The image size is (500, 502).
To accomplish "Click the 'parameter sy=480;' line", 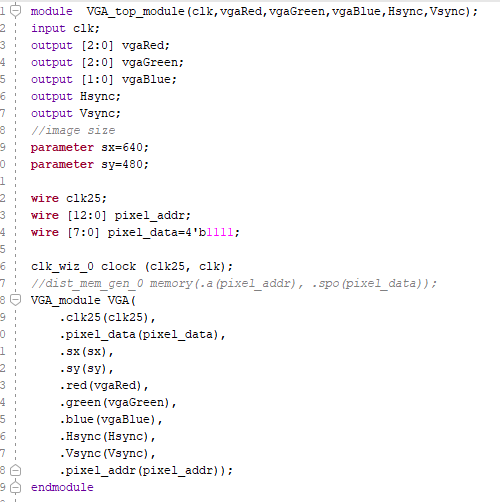I will pyautogui.click(x=89, y=164).
